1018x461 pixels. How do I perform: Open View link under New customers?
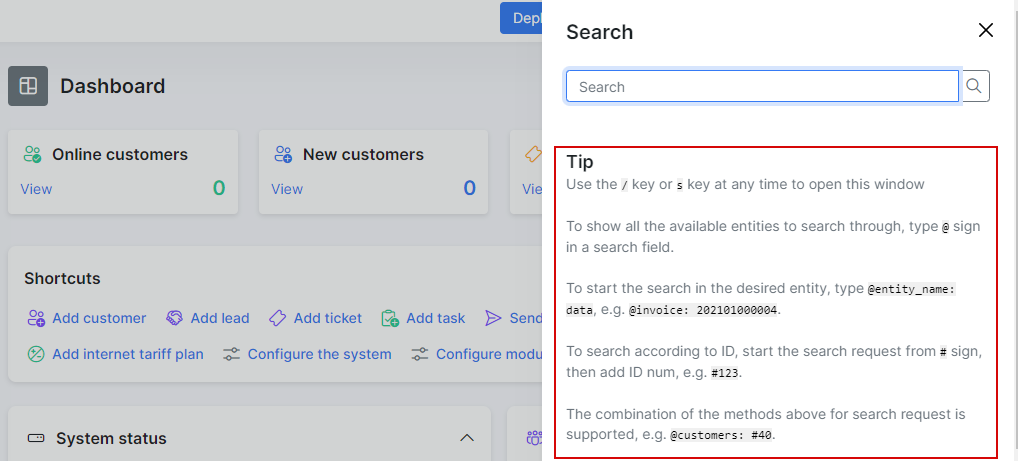tap(287, 189)
